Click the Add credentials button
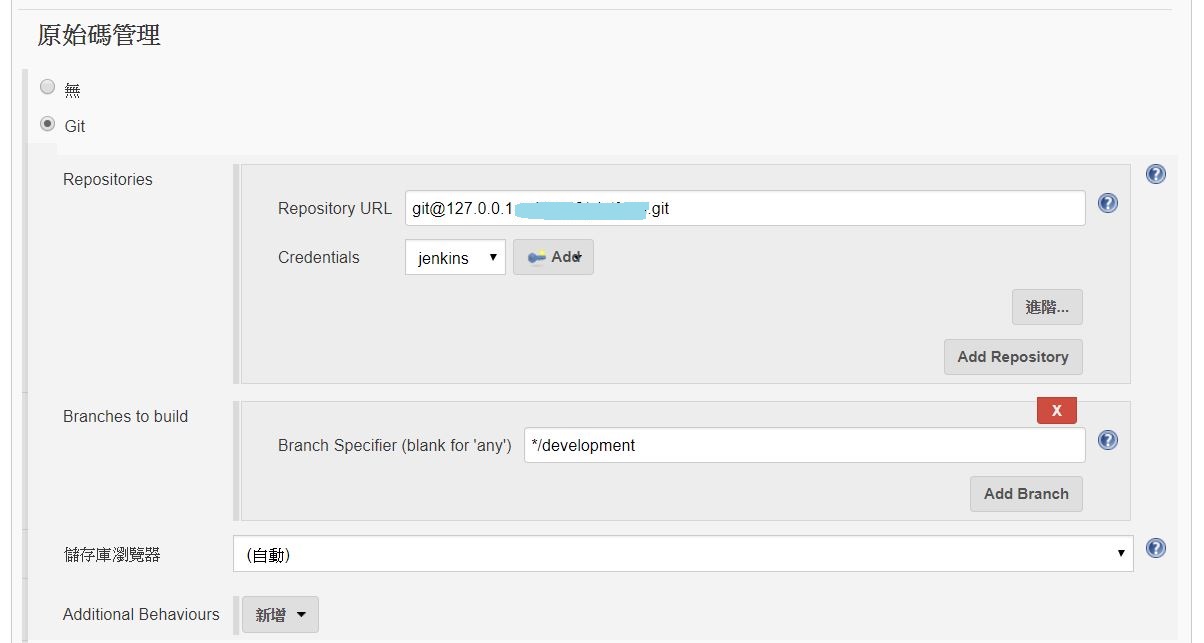 553,257
